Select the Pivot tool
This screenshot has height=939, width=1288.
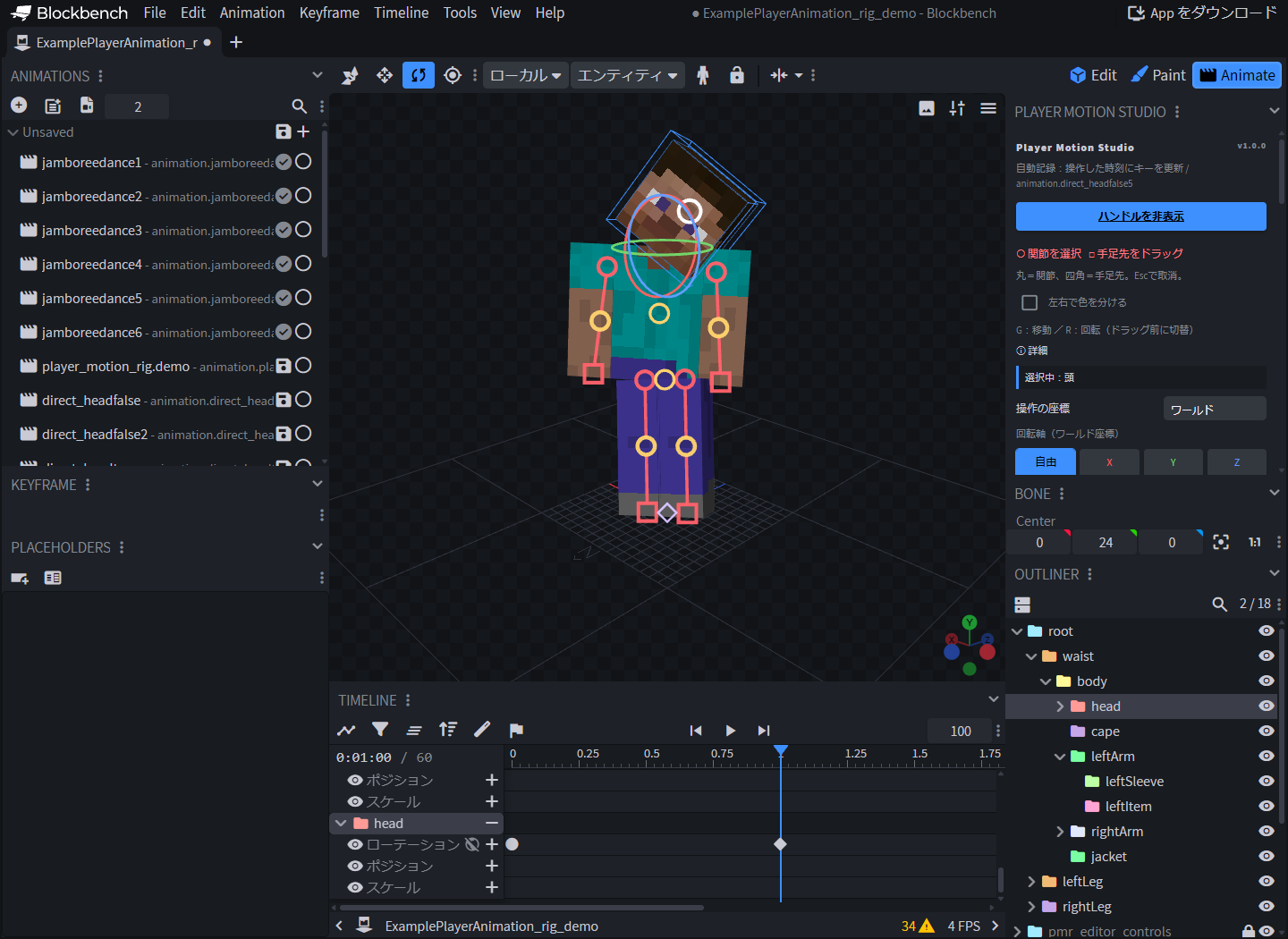tap(453, 75)
